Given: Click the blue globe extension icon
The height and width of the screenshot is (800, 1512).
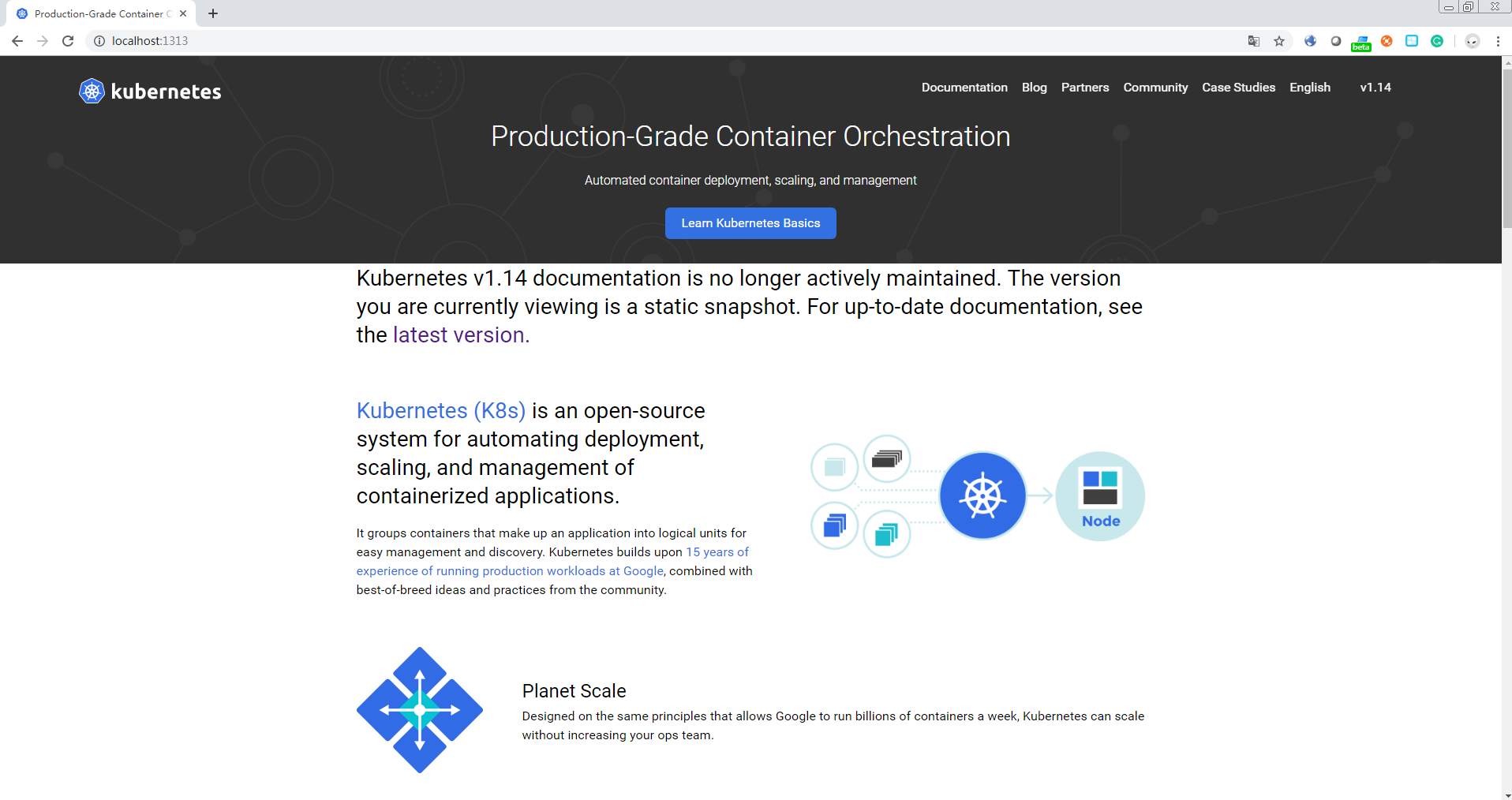Looking at the screenshot, I should (x=1310, y=41).
